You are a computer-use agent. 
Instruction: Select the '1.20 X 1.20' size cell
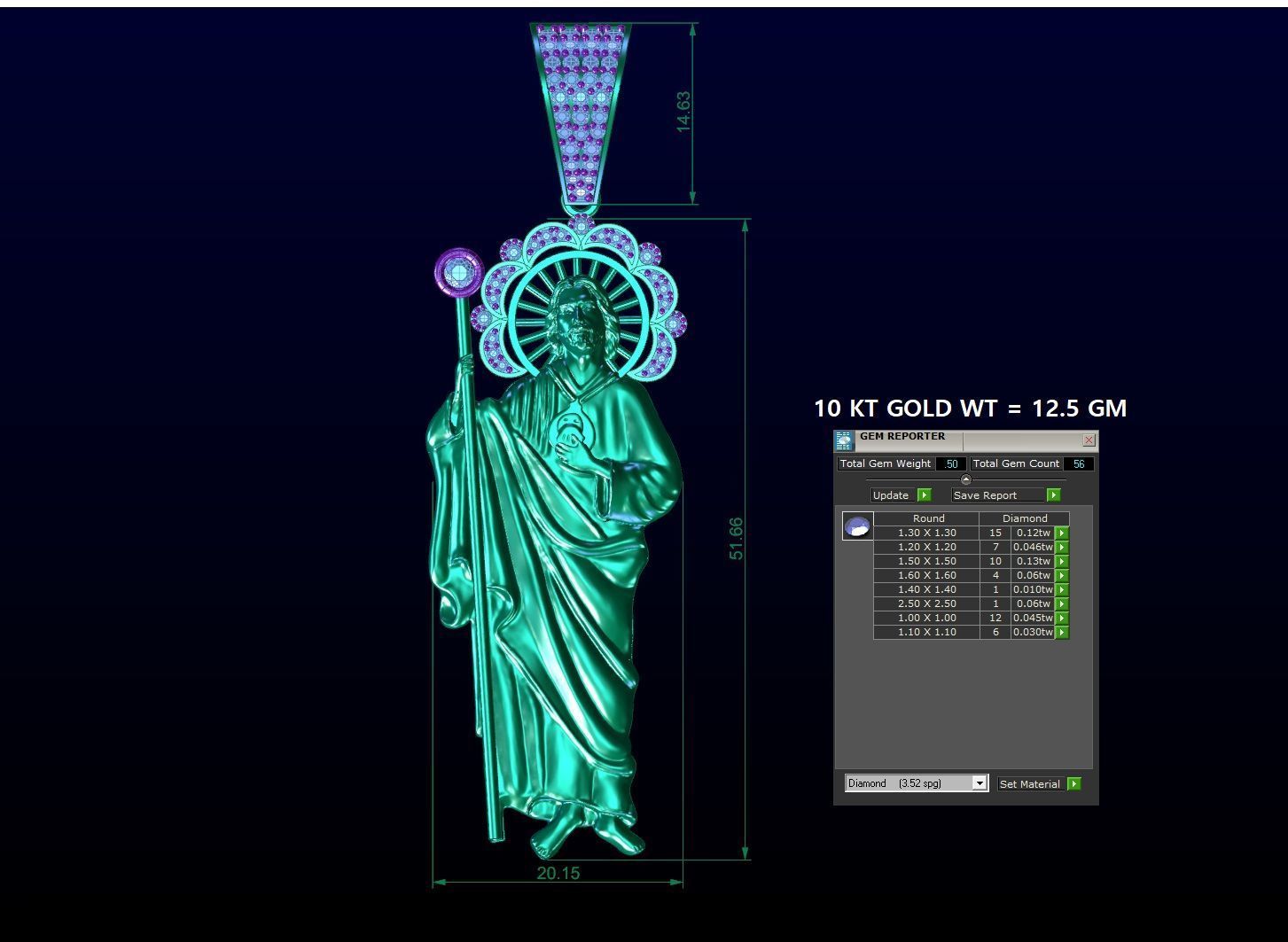tap(927, 548)
